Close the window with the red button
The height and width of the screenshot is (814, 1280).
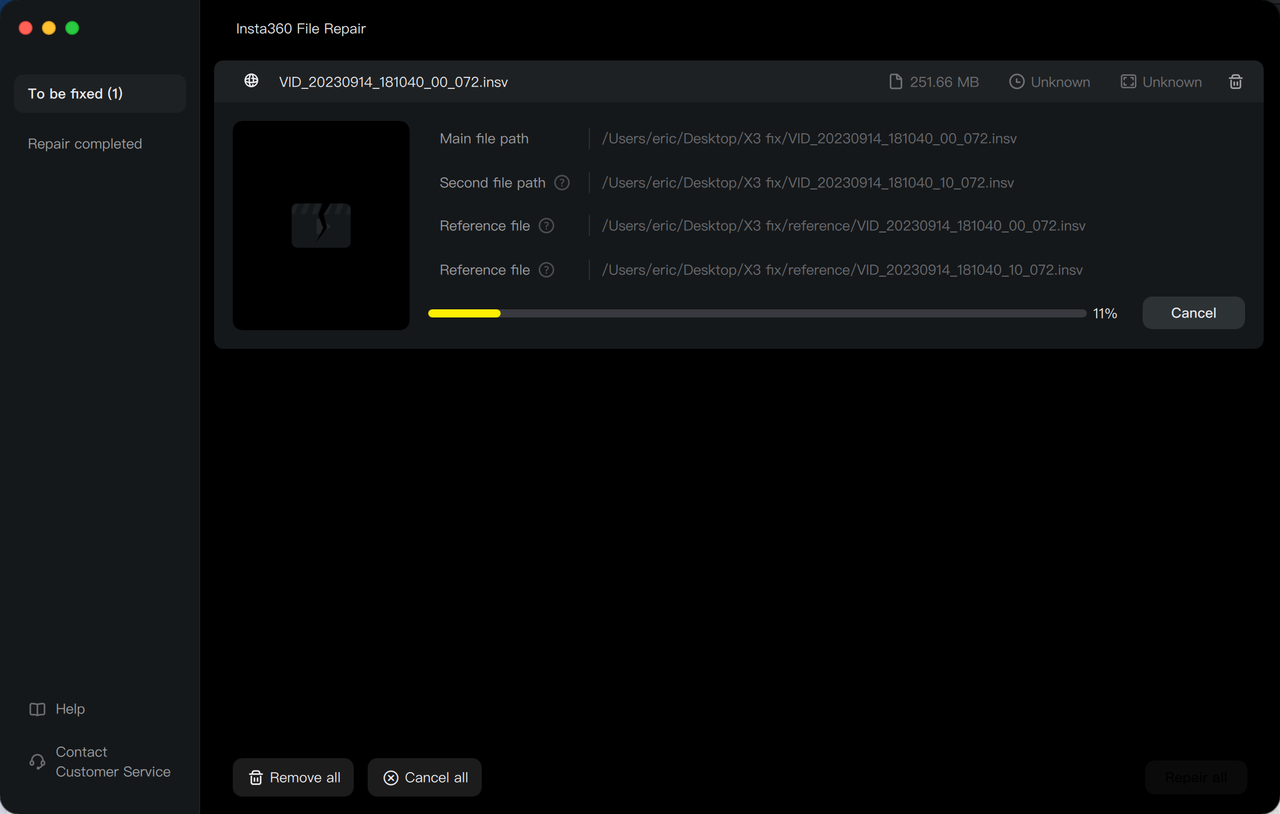tap(26, 28)
